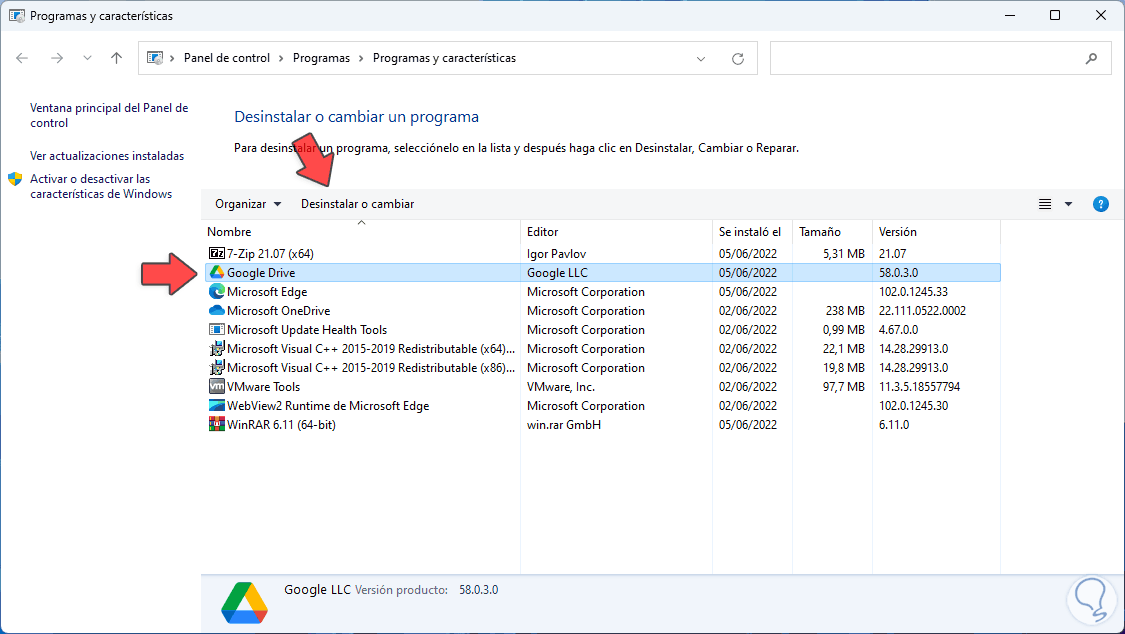Click the change view list icon
The width and height of the screenshot is (1125, 634).
click(x=1045, y=204)
